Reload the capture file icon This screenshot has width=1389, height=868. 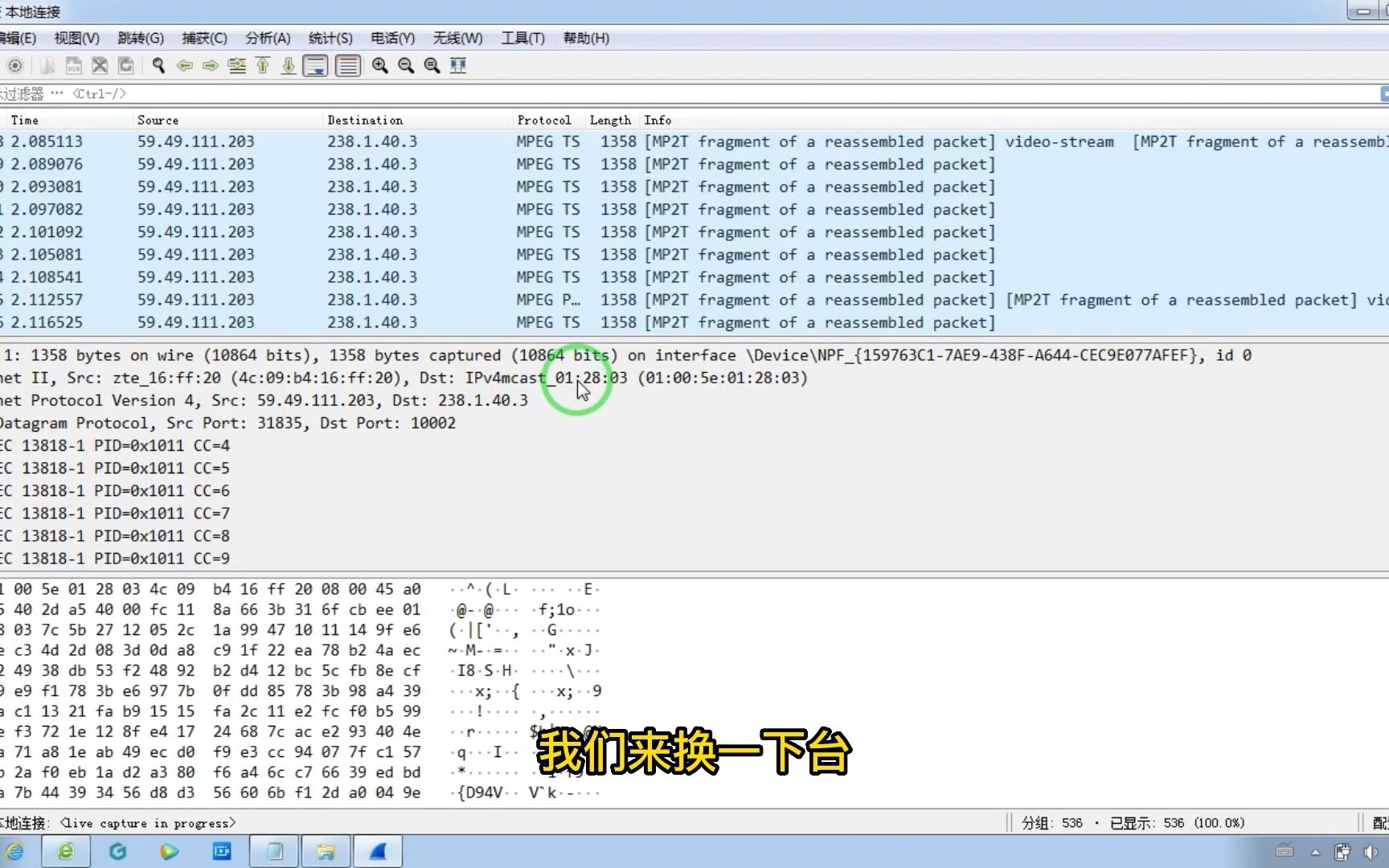126,66
